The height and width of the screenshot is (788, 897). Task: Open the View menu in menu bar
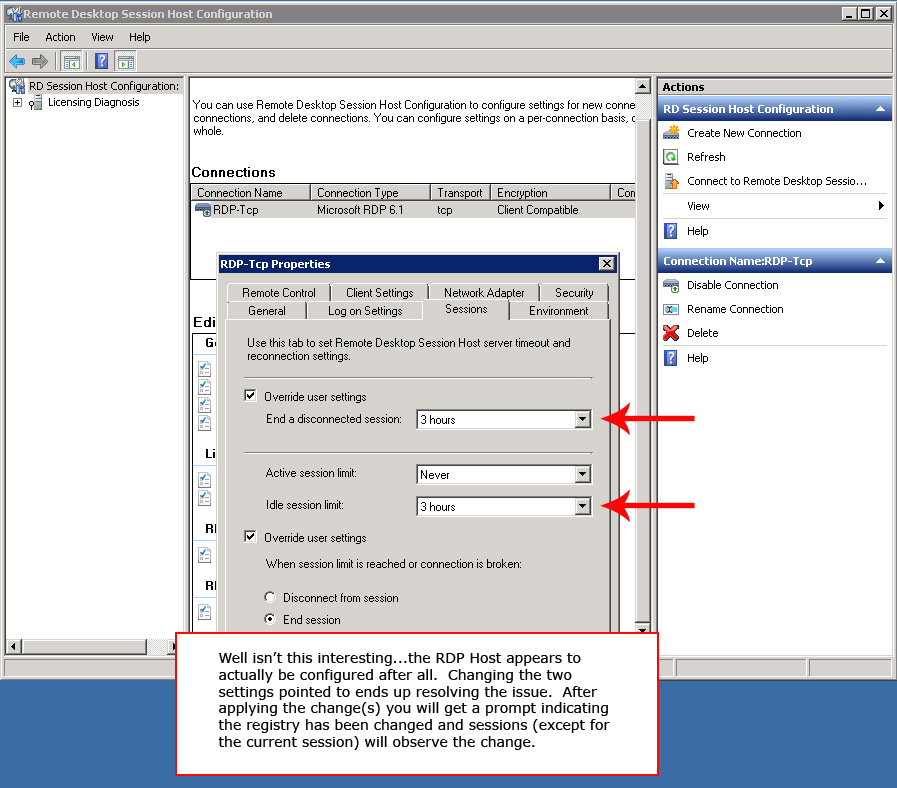[102, 37]
